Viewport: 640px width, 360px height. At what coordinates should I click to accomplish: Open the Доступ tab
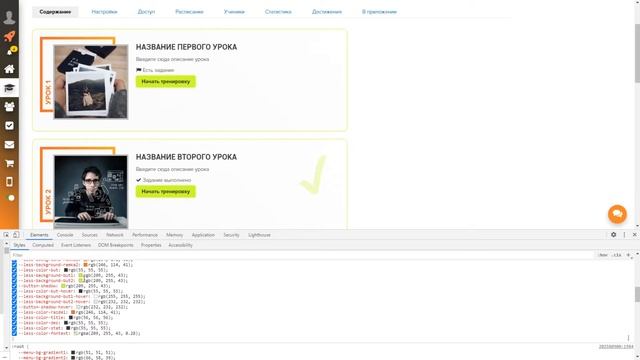146,12
